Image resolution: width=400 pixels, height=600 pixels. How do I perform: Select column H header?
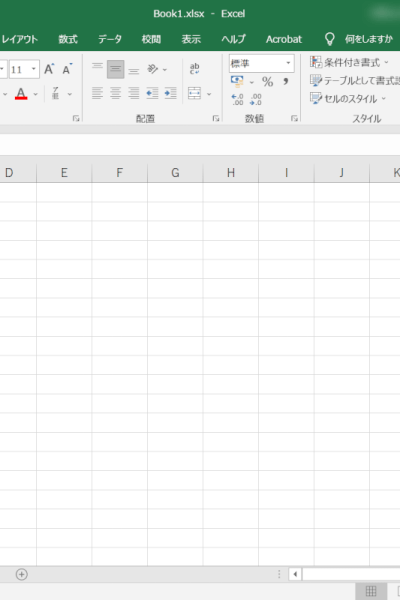click(x=231, y=173)
